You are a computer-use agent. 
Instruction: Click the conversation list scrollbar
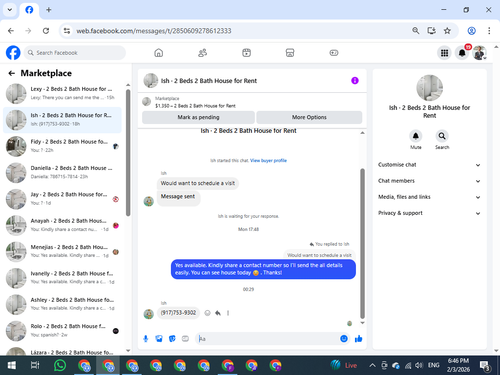point(128,153)
